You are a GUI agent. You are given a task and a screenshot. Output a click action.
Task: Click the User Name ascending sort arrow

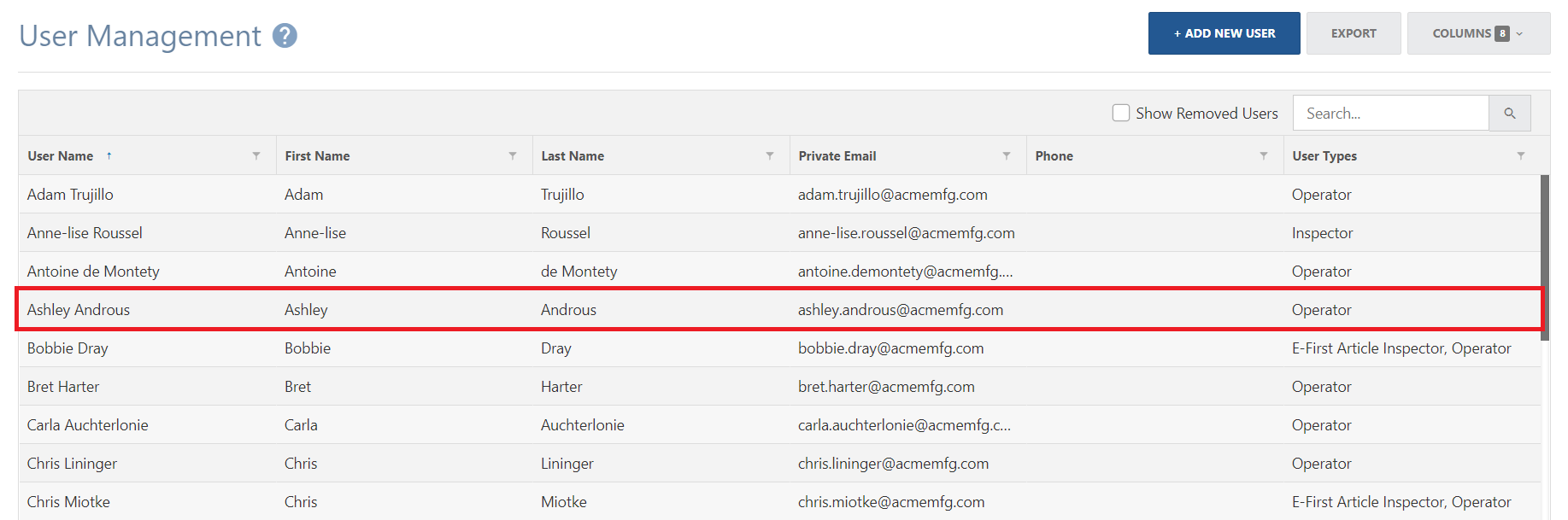(109, 155)
